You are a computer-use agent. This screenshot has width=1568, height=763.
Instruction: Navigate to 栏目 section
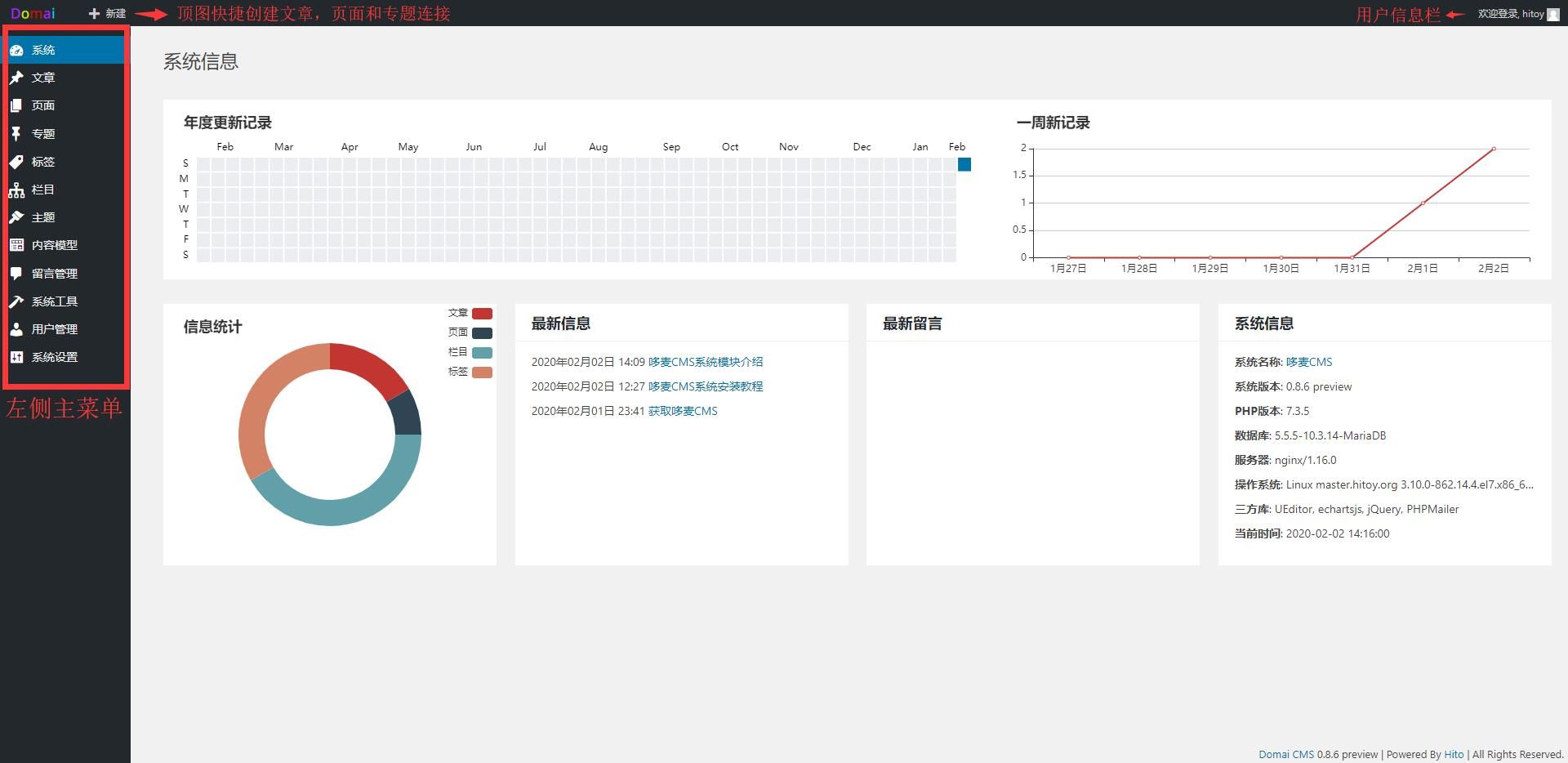click(x=65, y=190)
